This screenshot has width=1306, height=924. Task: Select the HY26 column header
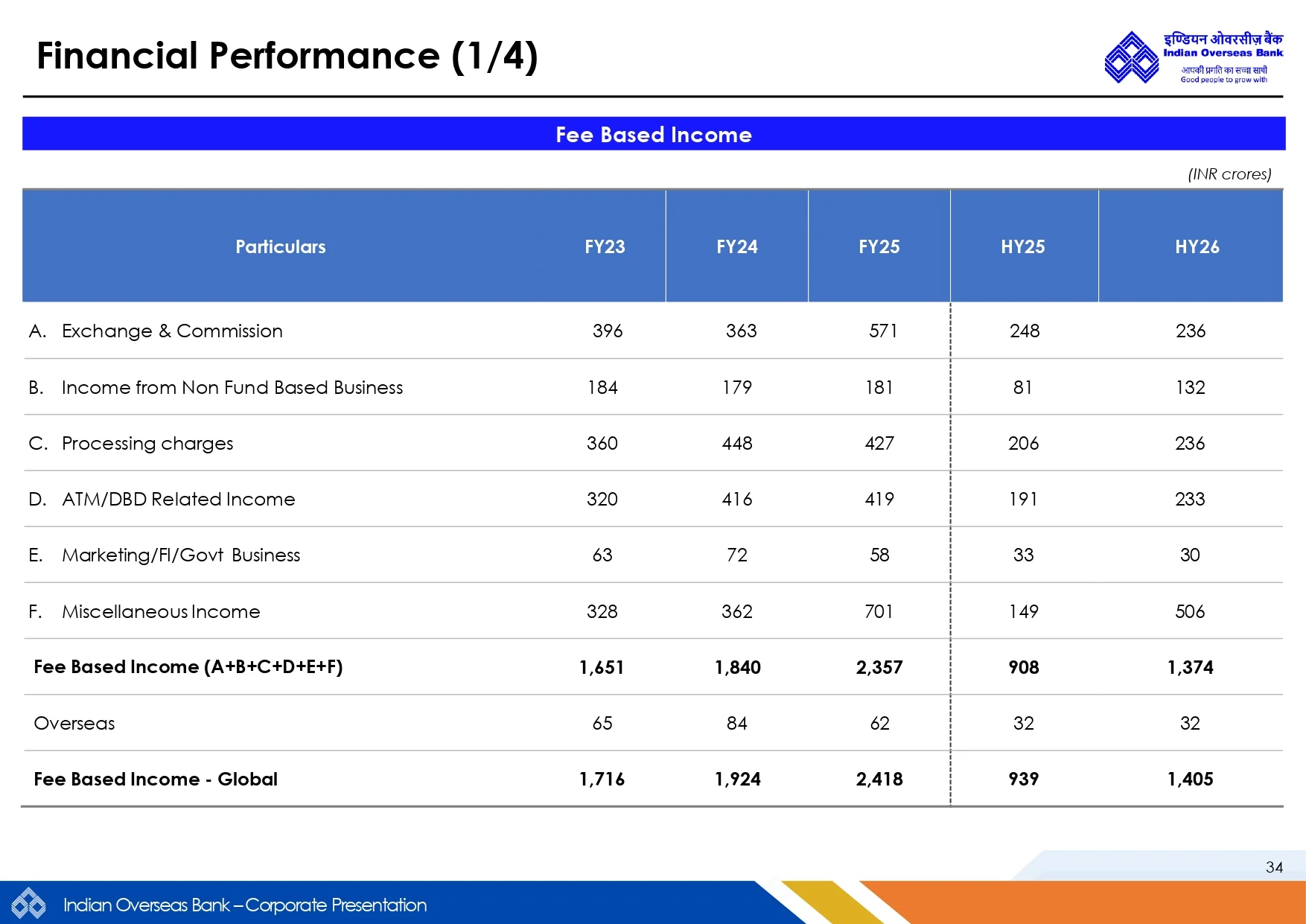point(1197,246)
